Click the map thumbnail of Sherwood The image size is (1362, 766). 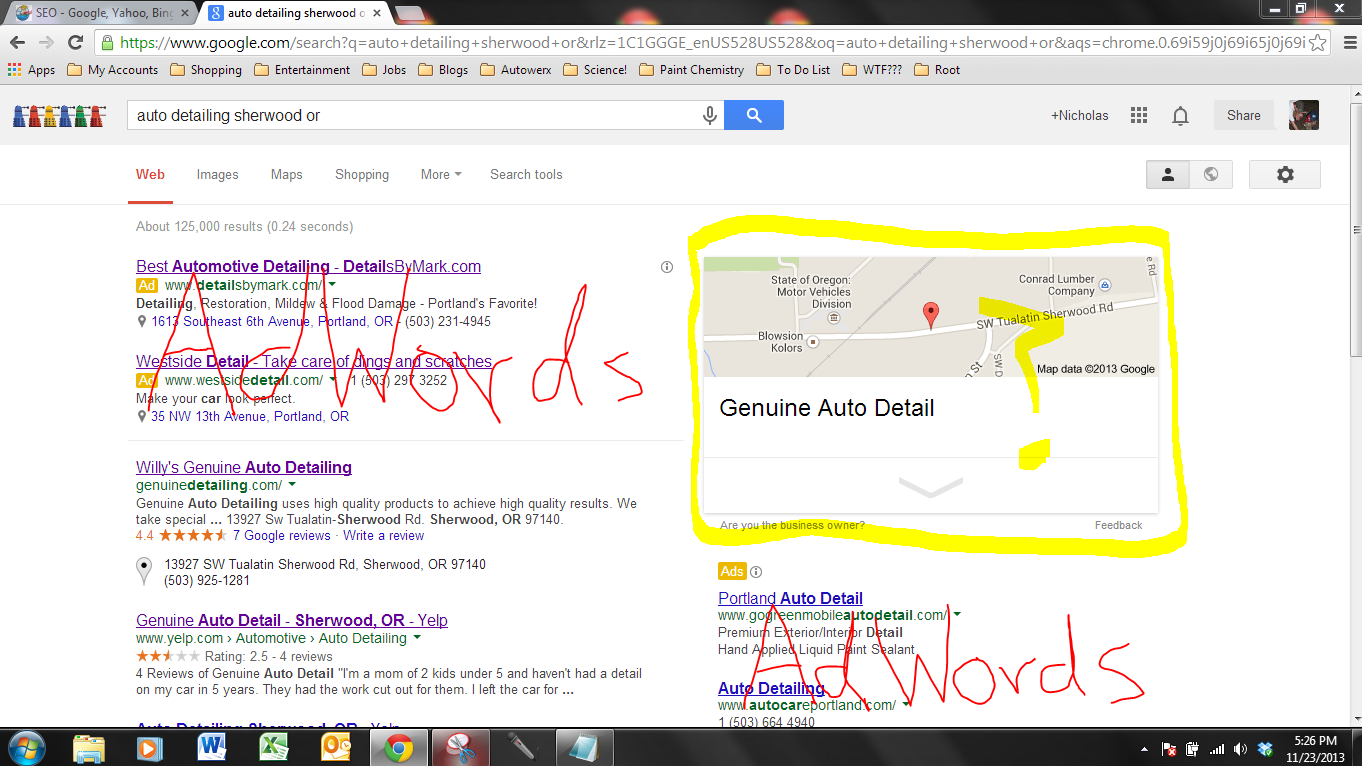pyautogui.click(x=931, y=316)
